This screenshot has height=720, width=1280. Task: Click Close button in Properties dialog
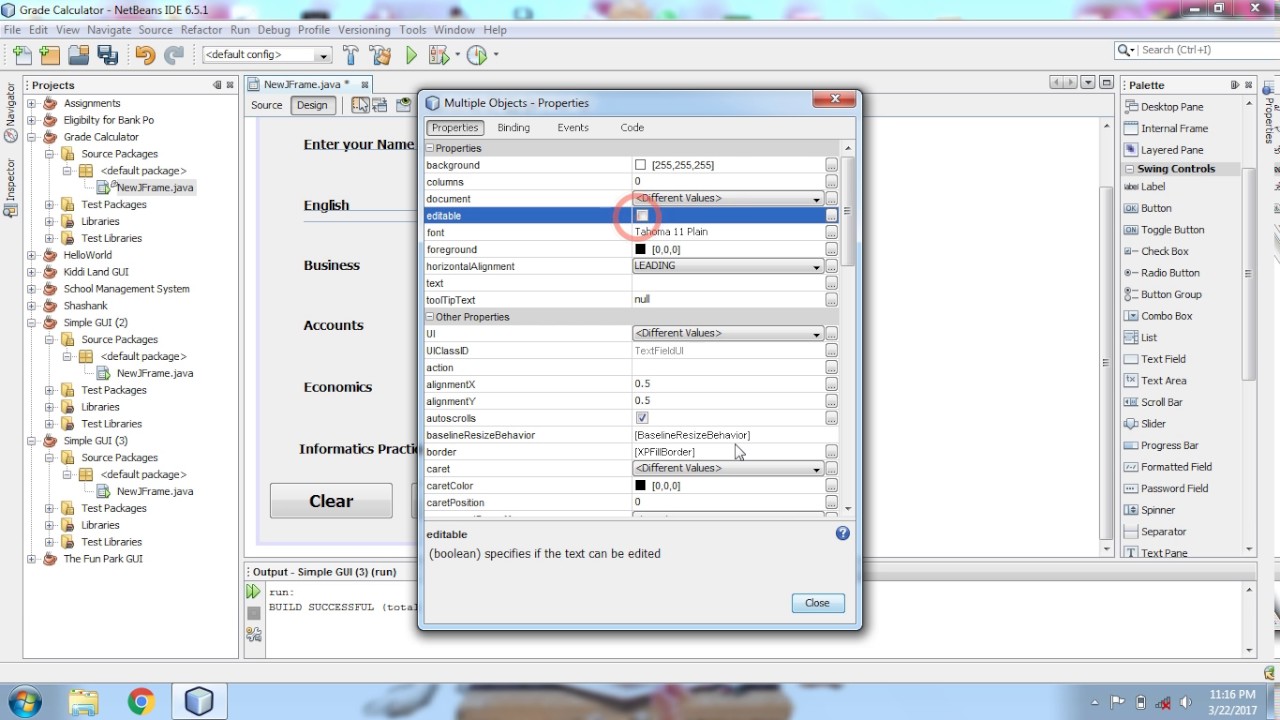point(818,603)
